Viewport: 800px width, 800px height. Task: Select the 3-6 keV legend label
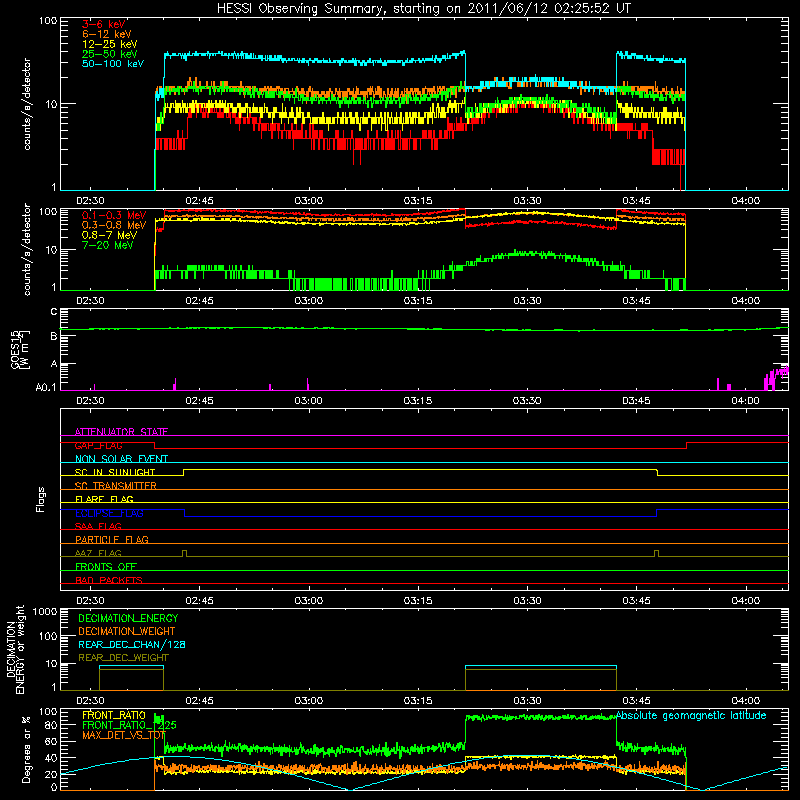point(104,24)
